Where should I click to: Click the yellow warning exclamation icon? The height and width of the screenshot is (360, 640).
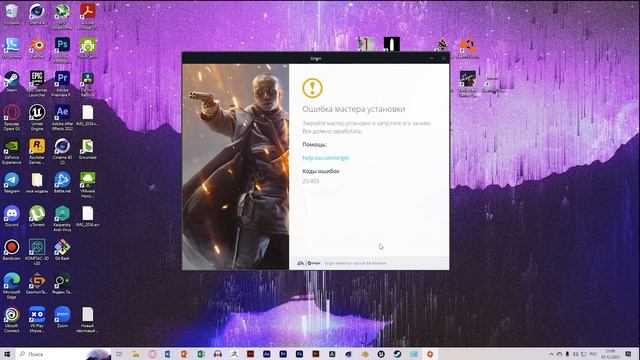click(x=312, y=88)
